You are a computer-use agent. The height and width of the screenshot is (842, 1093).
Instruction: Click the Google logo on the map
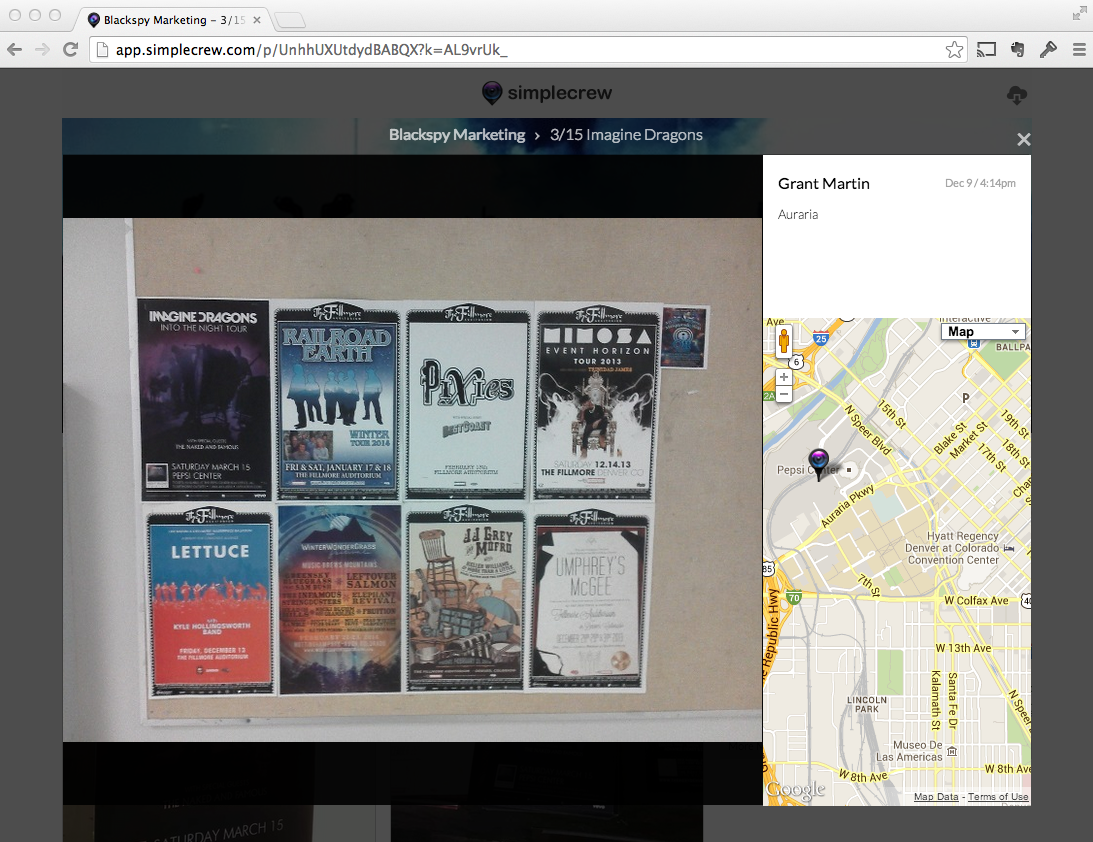[x=795, y=789]
